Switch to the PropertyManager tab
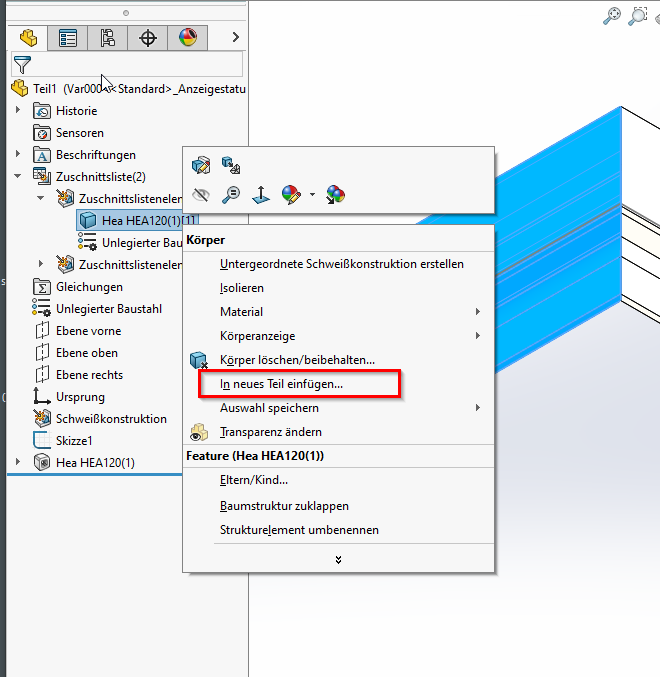Screen dimensions: 660x677 coord(68,38)
